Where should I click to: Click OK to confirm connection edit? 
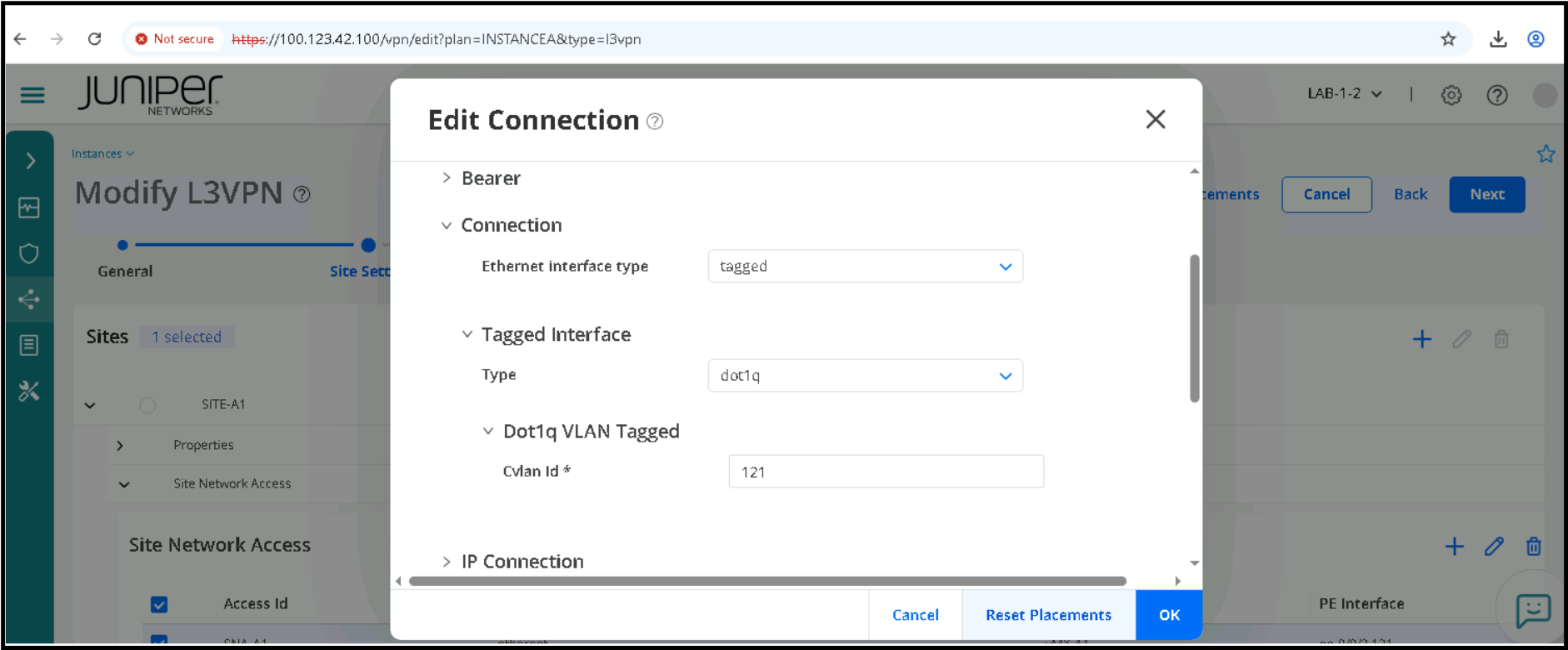tap(1169, 615)
